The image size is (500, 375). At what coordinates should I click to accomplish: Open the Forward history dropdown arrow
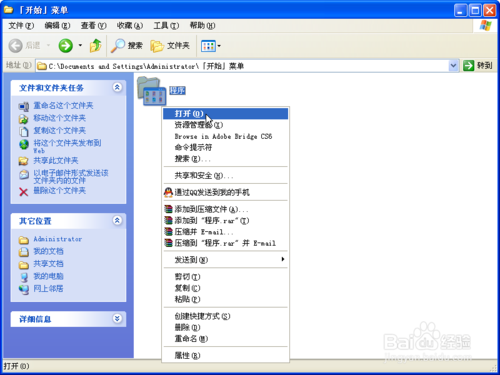point(80,45)
